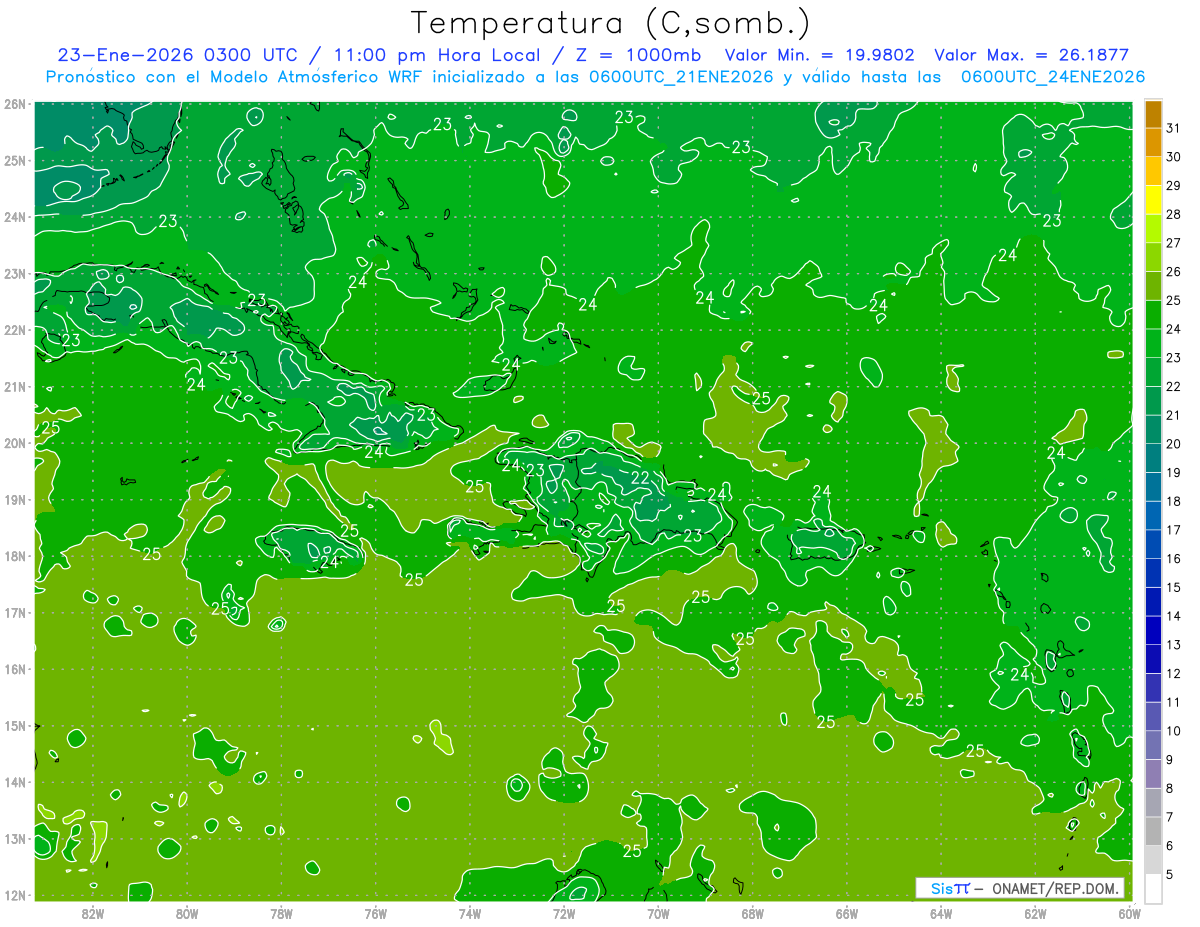1200x927 pixels.
Task: Click the '26N' latitude axis label
Action: coord(14,104)
